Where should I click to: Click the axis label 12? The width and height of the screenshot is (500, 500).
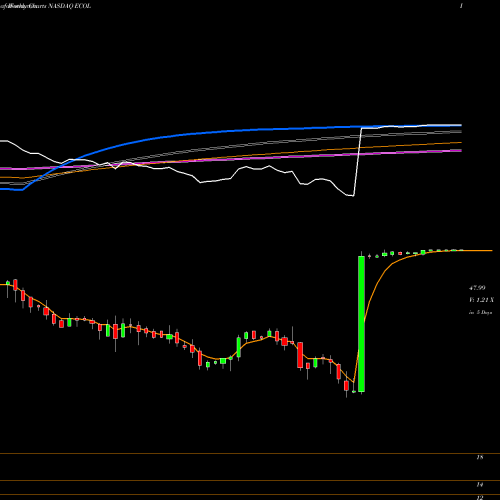click(480, 497)
